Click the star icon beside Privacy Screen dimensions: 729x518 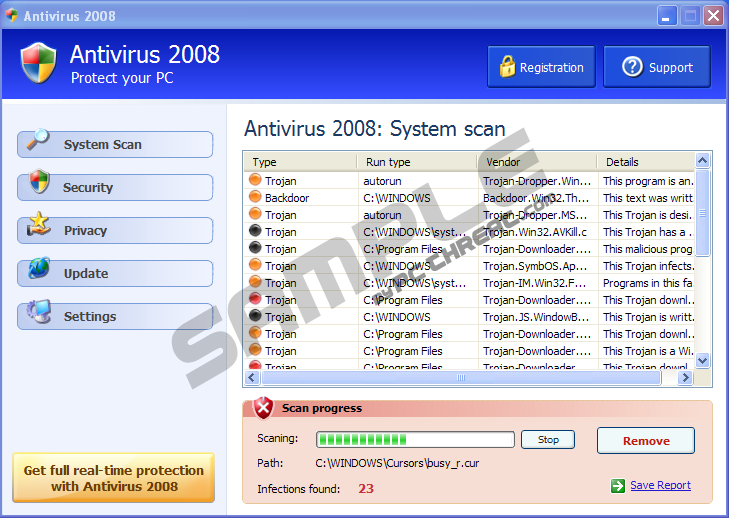click(x=39, y=224)
